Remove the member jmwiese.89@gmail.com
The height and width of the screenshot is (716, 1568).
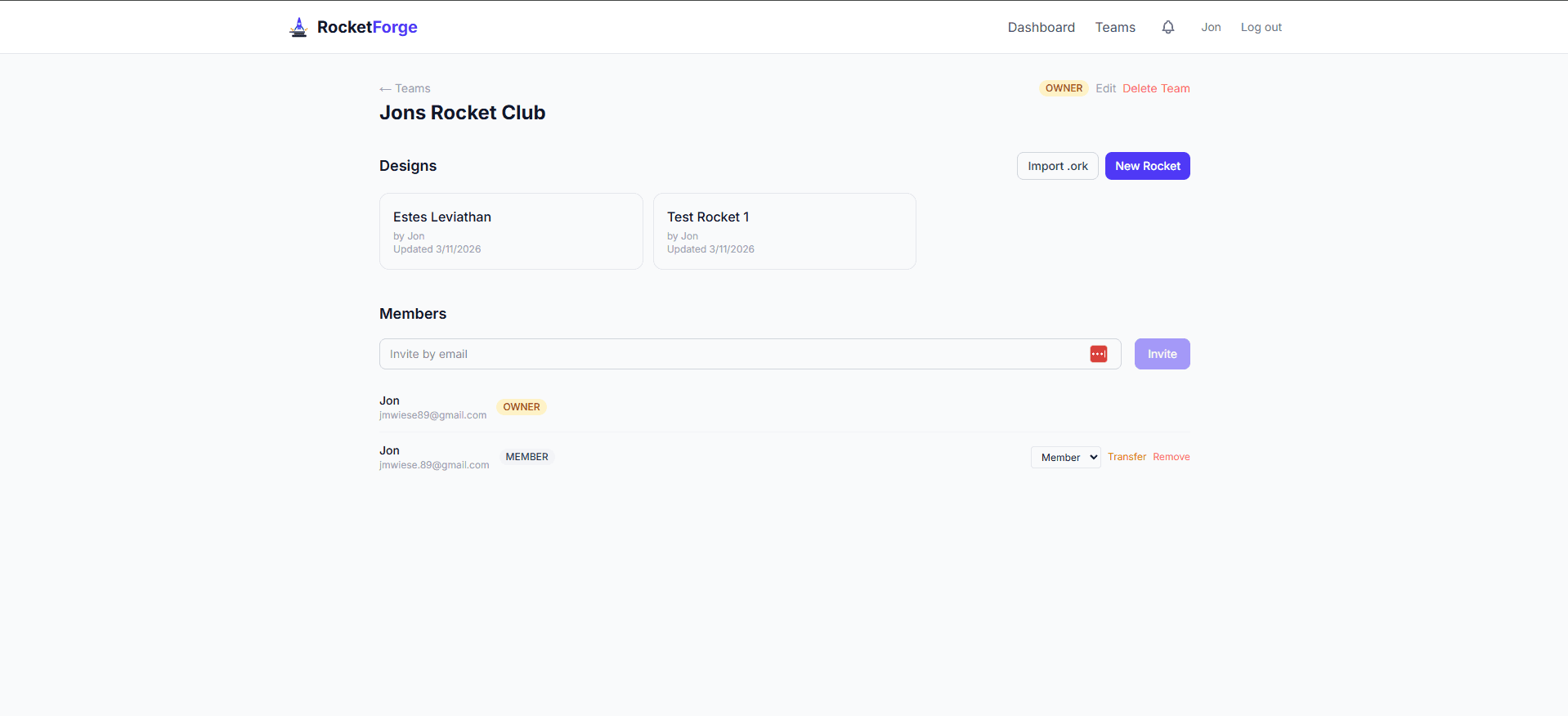pyautogui.click(x=1171, y=457)
